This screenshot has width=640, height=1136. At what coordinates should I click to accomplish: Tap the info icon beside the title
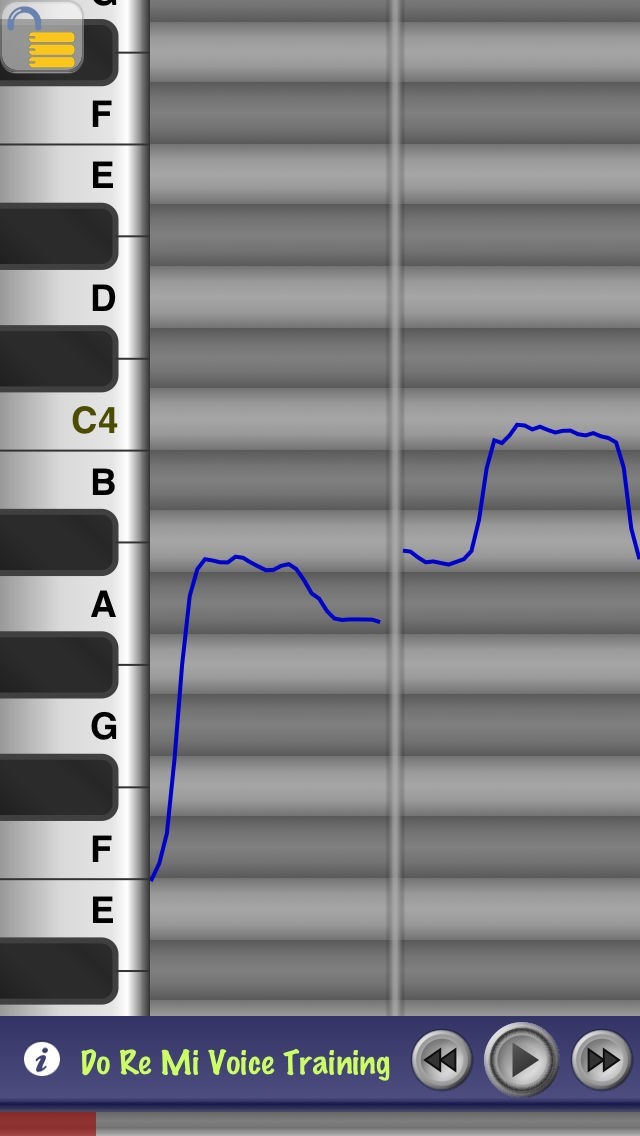42,1059
